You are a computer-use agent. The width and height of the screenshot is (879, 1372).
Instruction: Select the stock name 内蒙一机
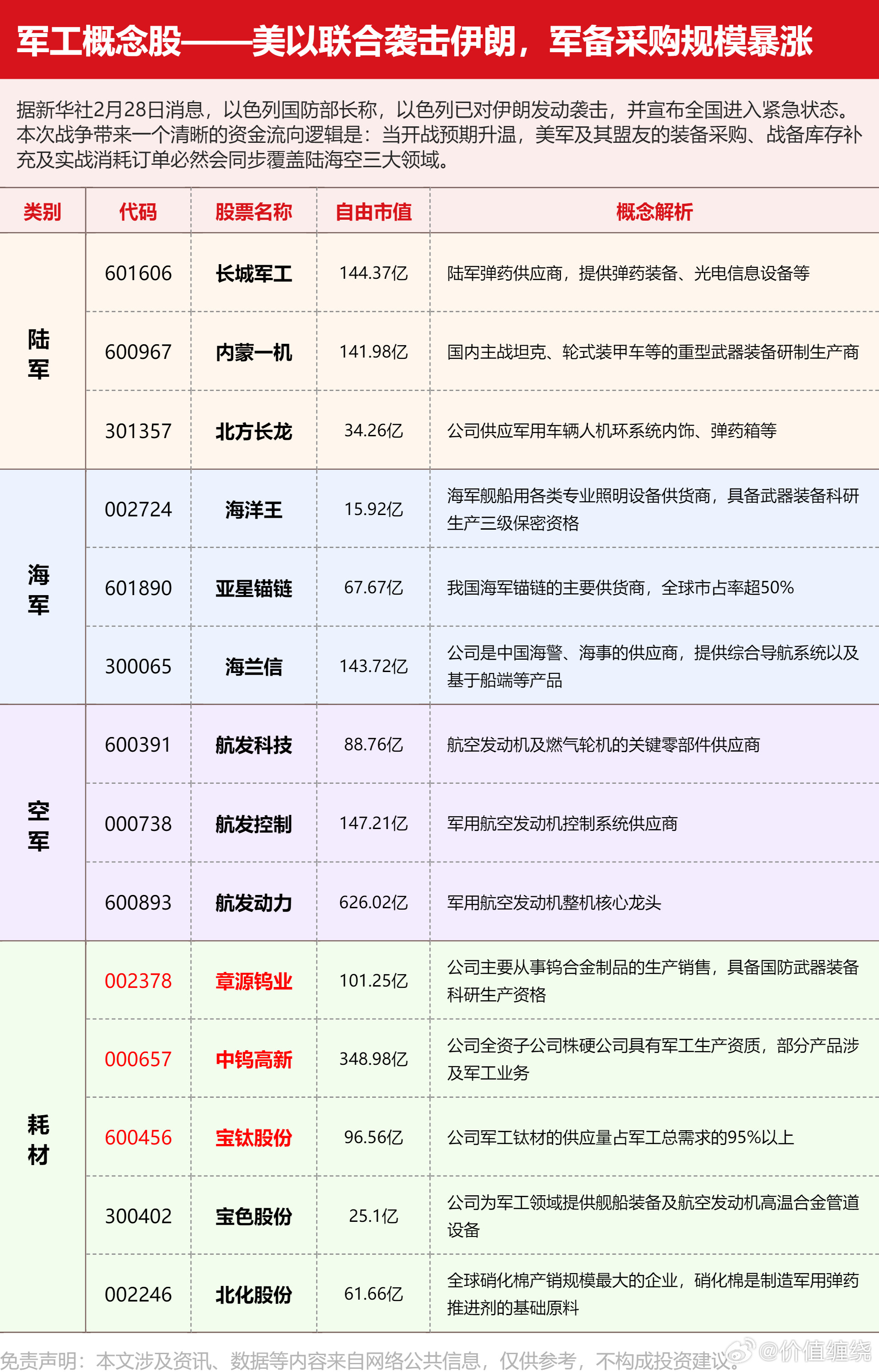253,352
